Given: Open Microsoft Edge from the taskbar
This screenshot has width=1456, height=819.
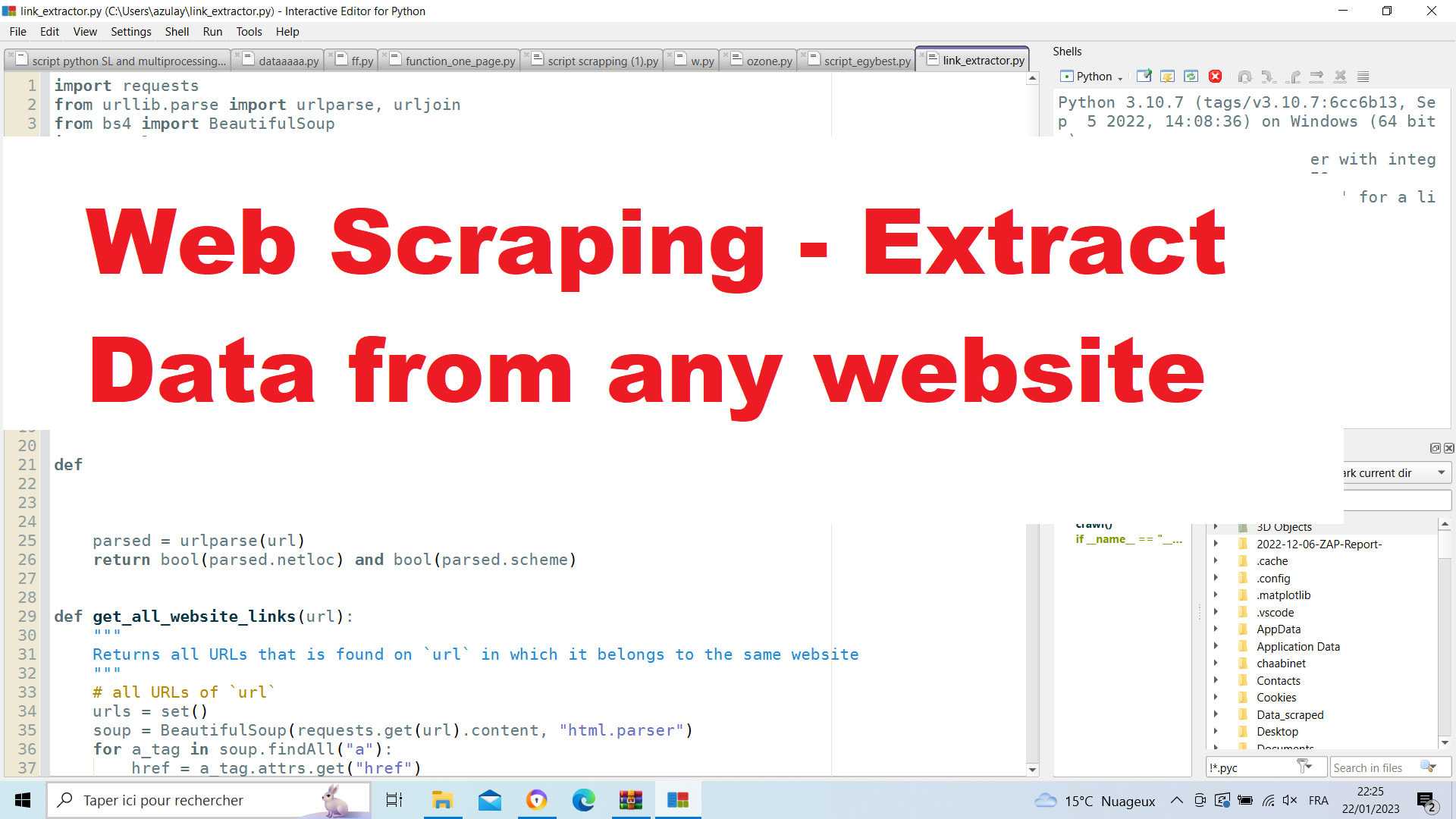Looking at the screenshot, I should point(583,800).
